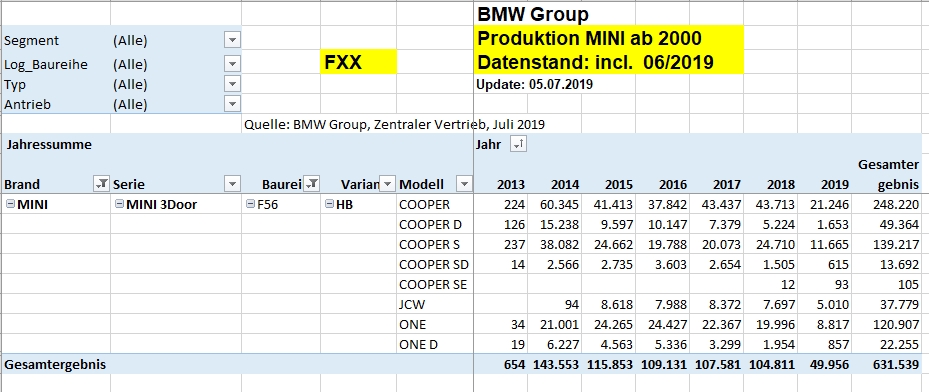Select the COOPER SE model row label
929x392 pixels.
point(433,284)
